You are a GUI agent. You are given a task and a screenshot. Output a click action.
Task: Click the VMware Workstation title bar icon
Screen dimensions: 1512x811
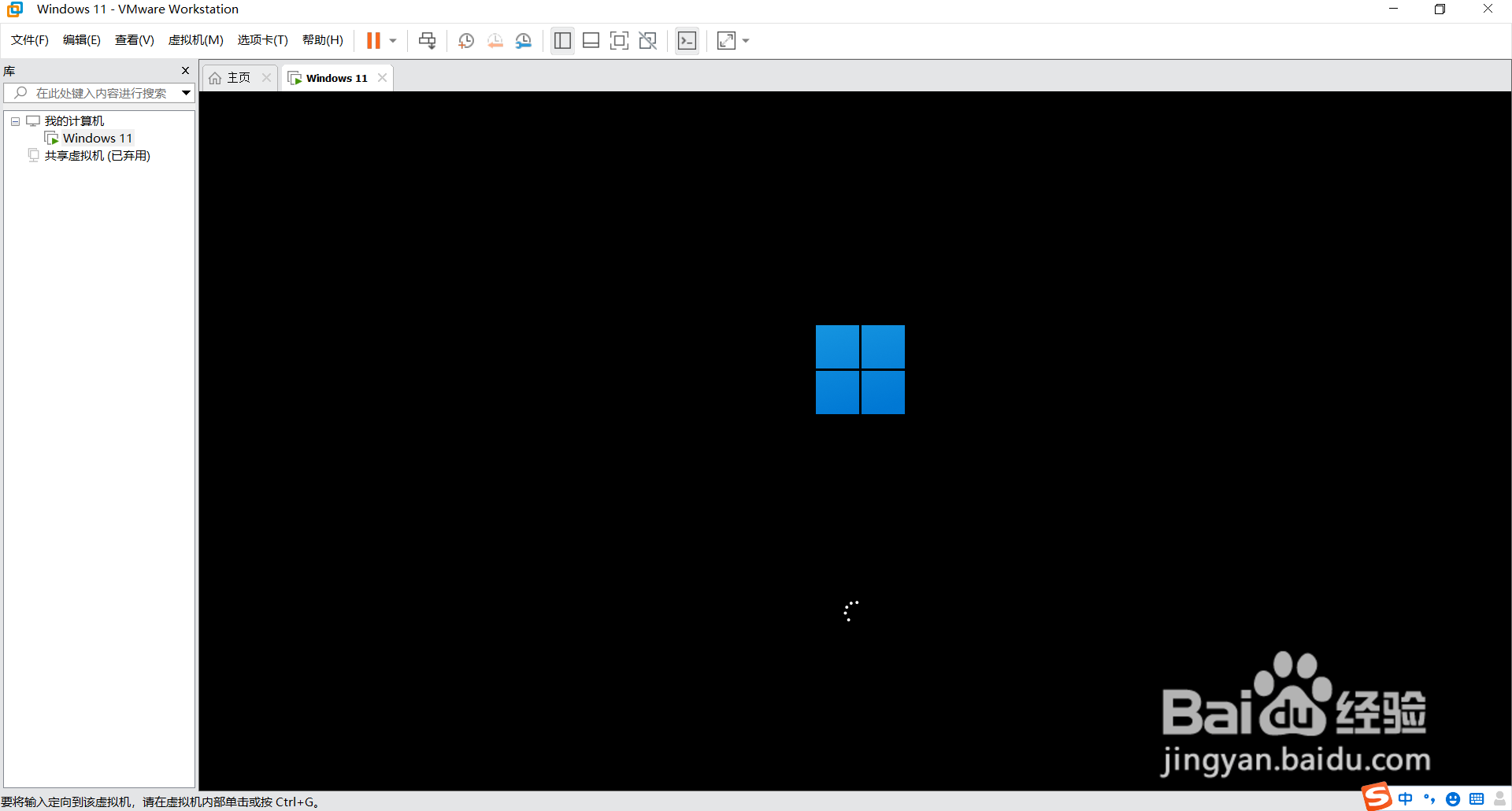pyautogui.click(x=15, y=9)
